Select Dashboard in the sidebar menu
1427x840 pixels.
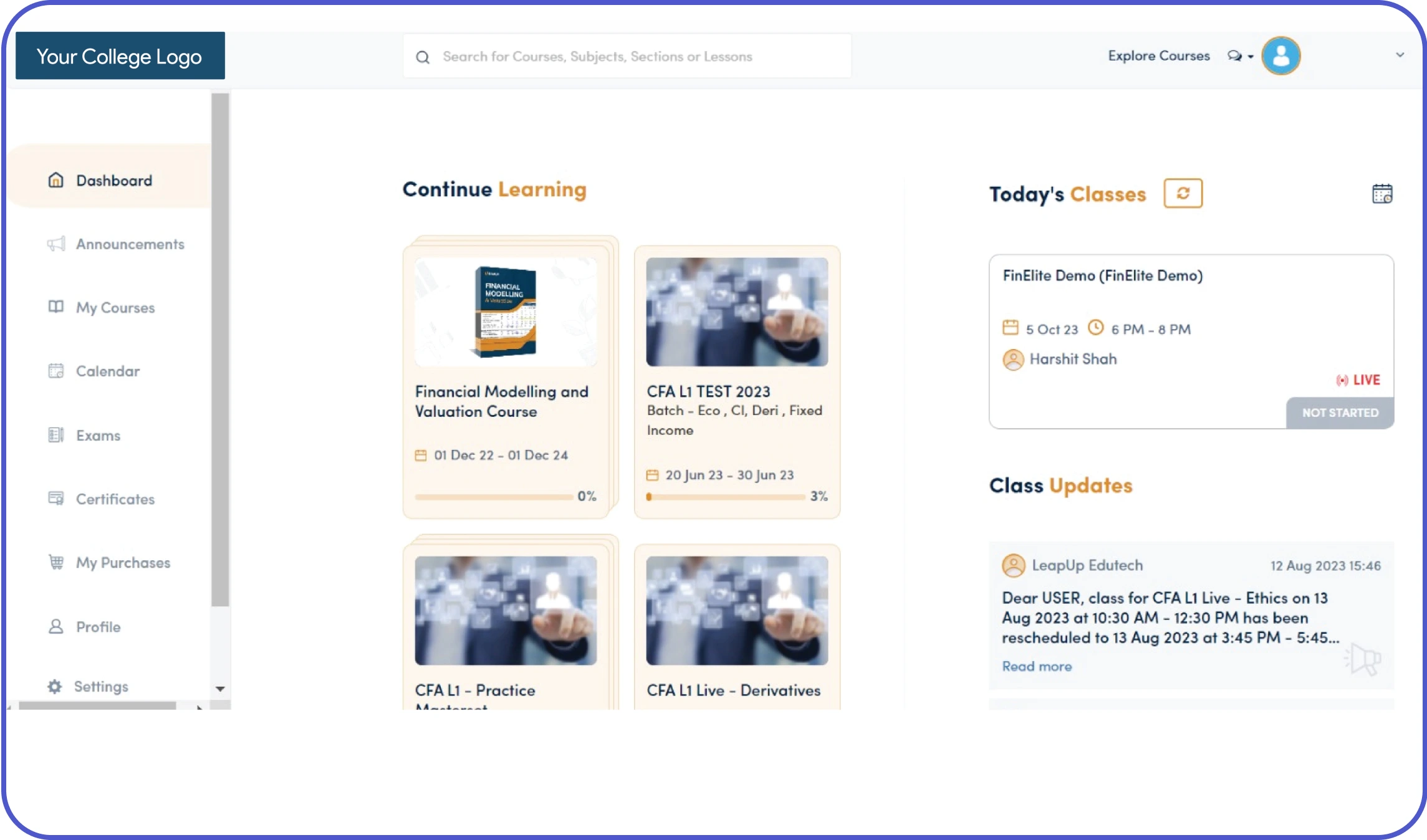[113, 181]
